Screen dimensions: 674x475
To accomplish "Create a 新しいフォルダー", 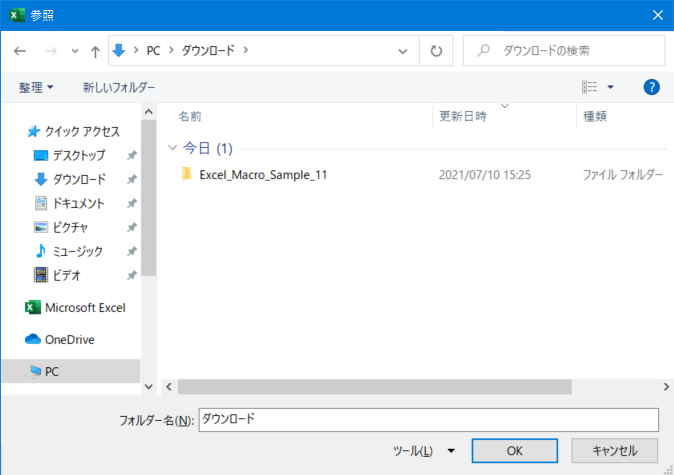I will (119, 87).
